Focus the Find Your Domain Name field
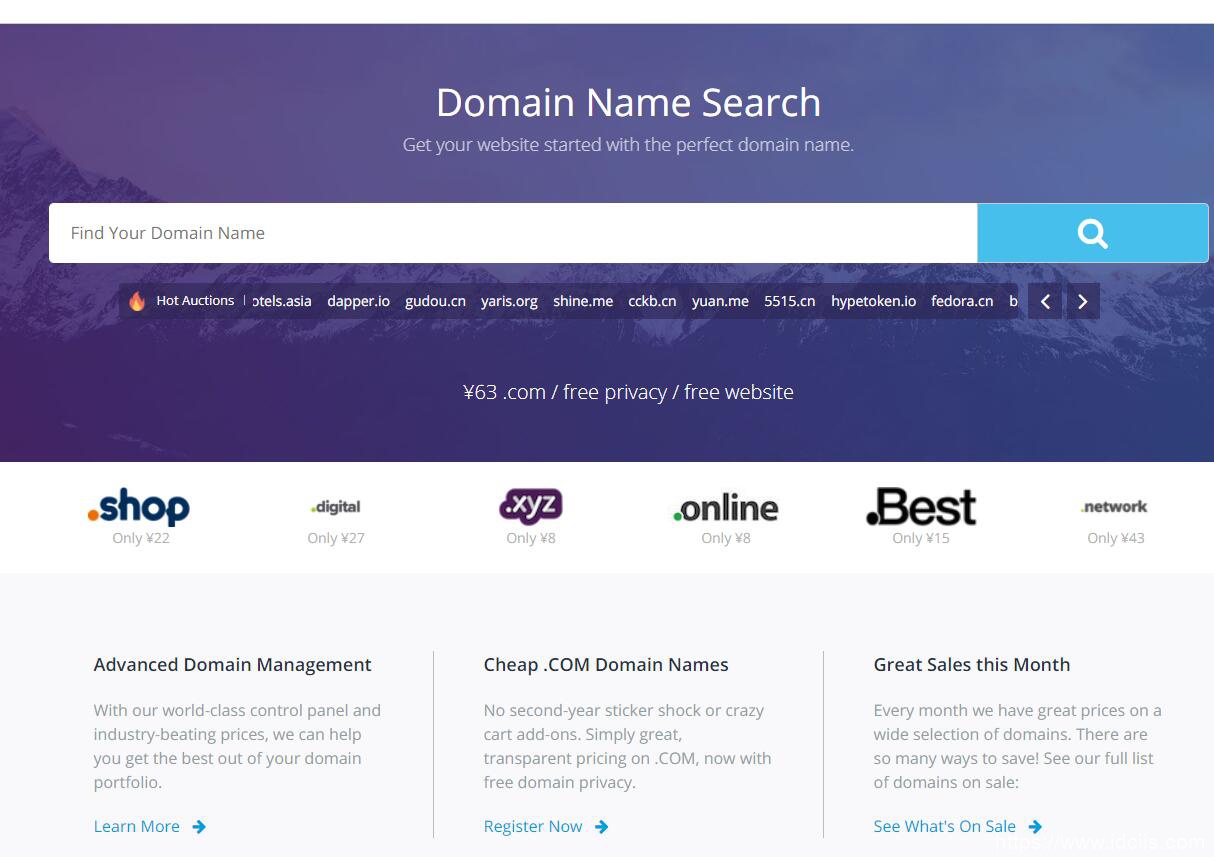 pos(512,233)
